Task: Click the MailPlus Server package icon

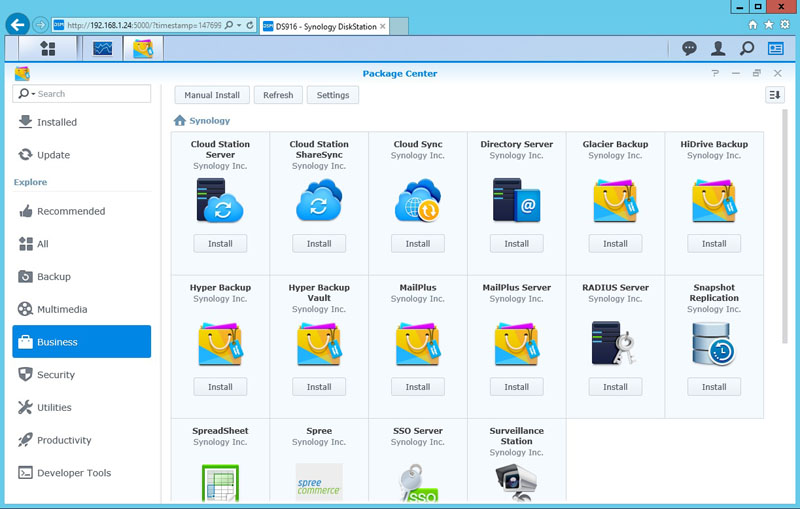Action: [x=516, y=344]
